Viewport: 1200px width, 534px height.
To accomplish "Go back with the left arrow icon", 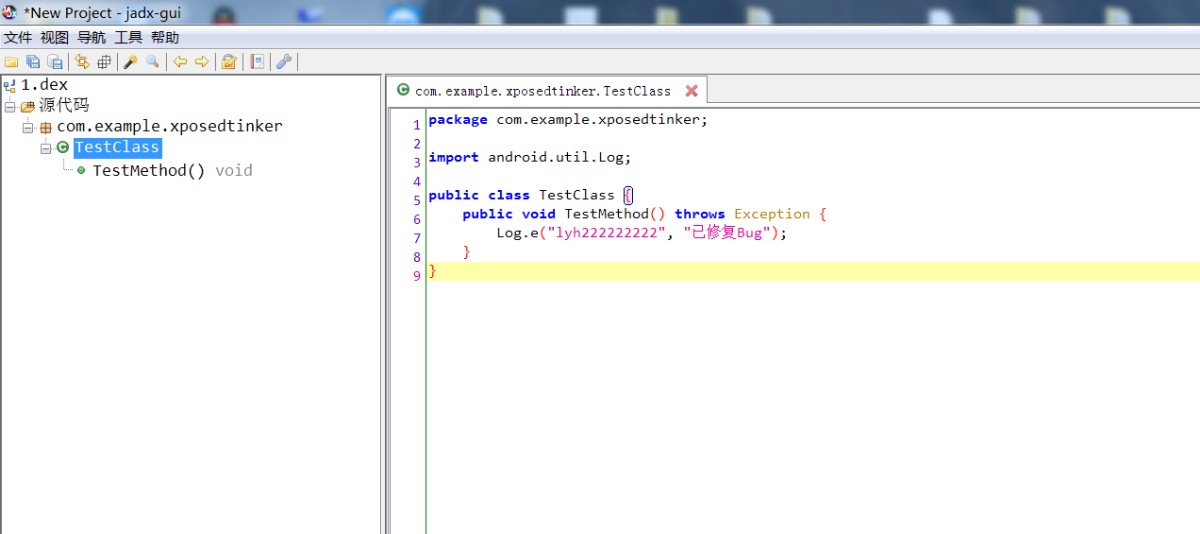I will click(180, 62).
